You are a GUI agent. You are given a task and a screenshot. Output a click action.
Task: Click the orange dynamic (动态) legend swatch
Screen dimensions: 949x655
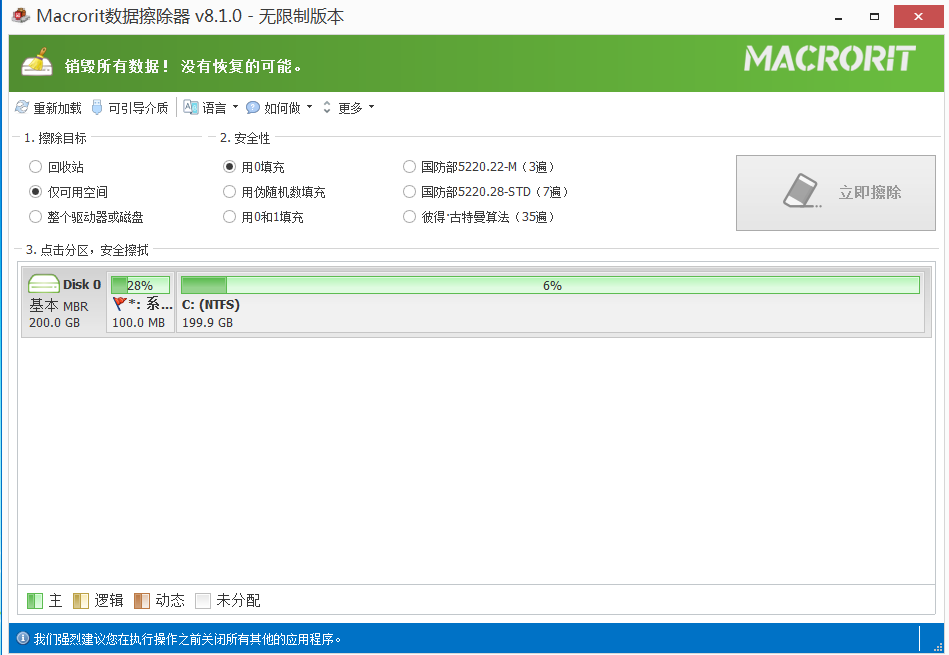(142, 601)
